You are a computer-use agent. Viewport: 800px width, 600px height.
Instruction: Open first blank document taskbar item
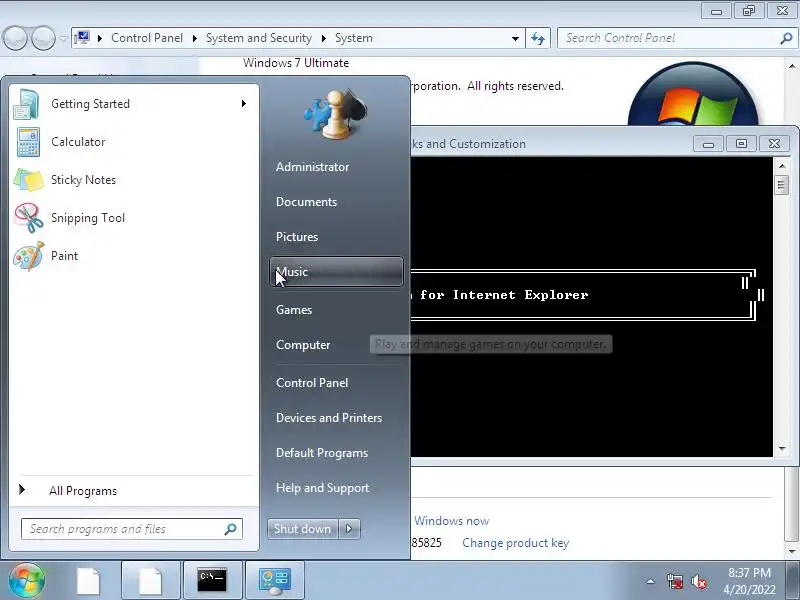point(89,581)
